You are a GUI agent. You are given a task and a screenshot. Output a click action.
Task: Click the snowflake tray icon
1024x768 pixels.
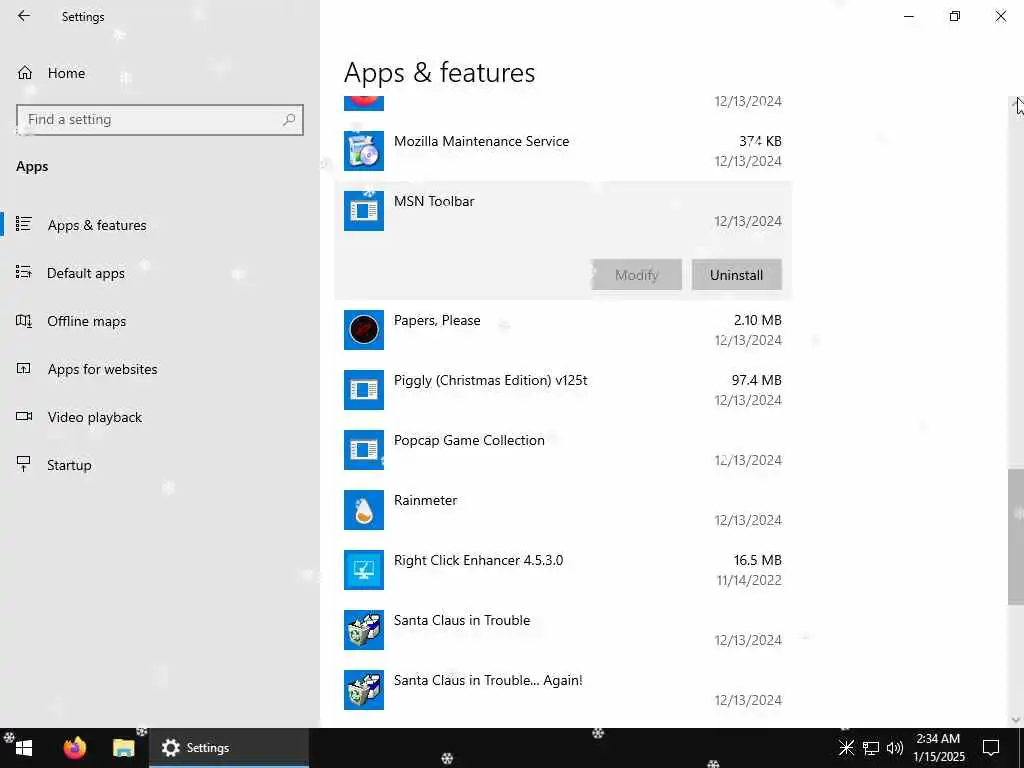(846, 748)
